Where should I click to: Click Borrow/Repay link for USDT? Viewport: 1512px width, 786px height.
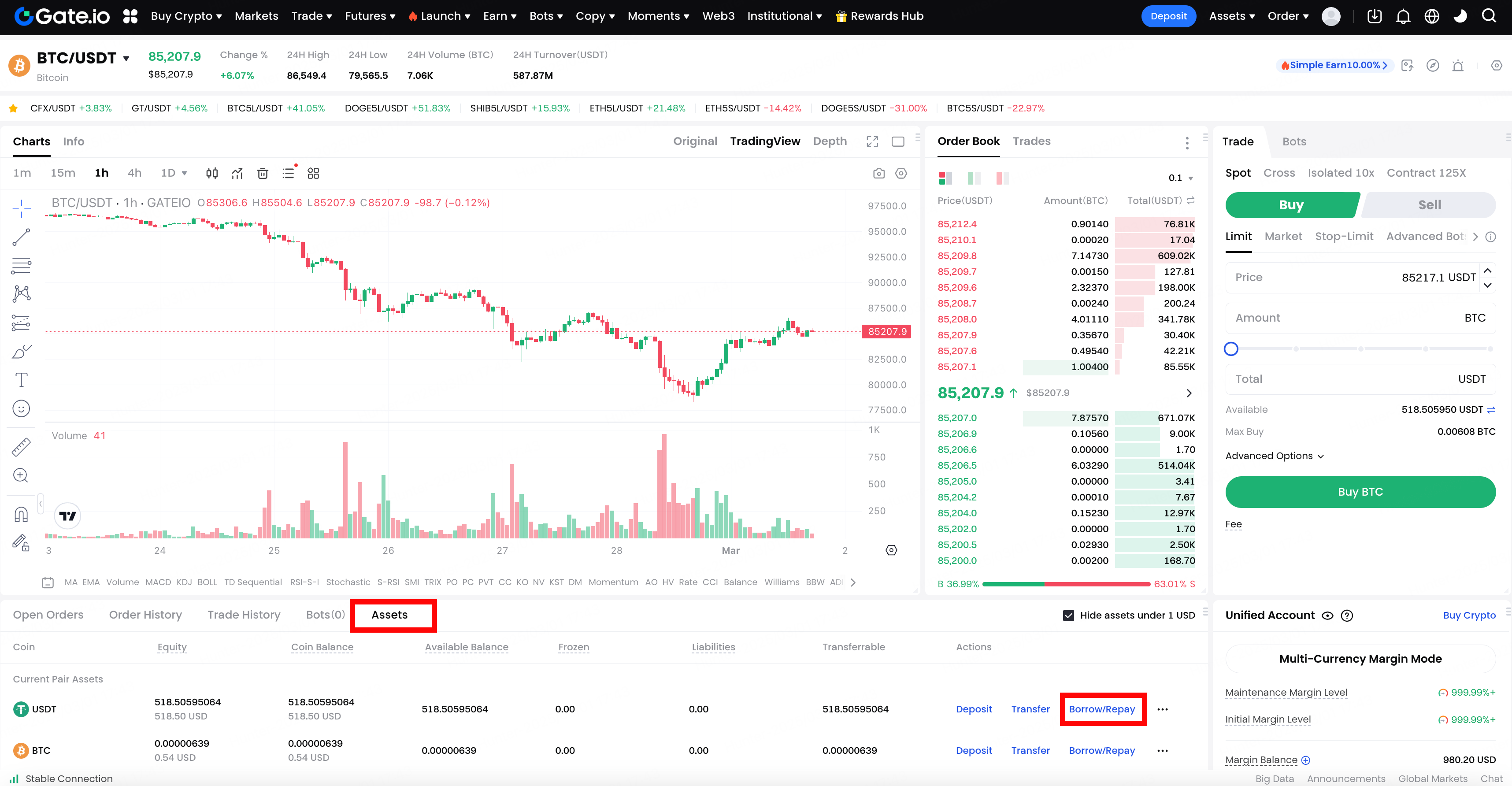pos(1102,709)
